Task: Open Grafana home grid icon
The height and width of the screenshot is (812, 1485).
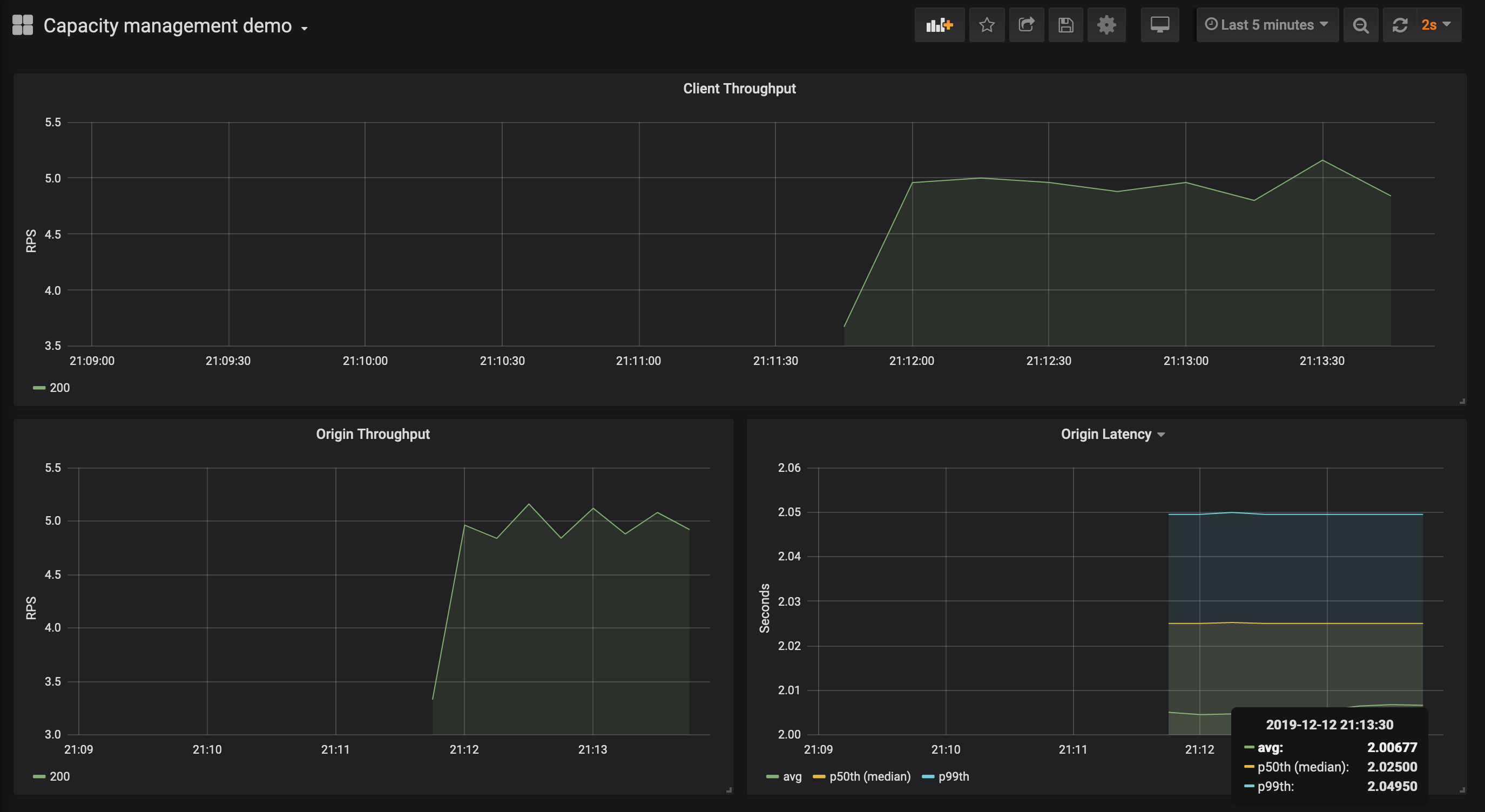Action: click(x=23, y=25)
